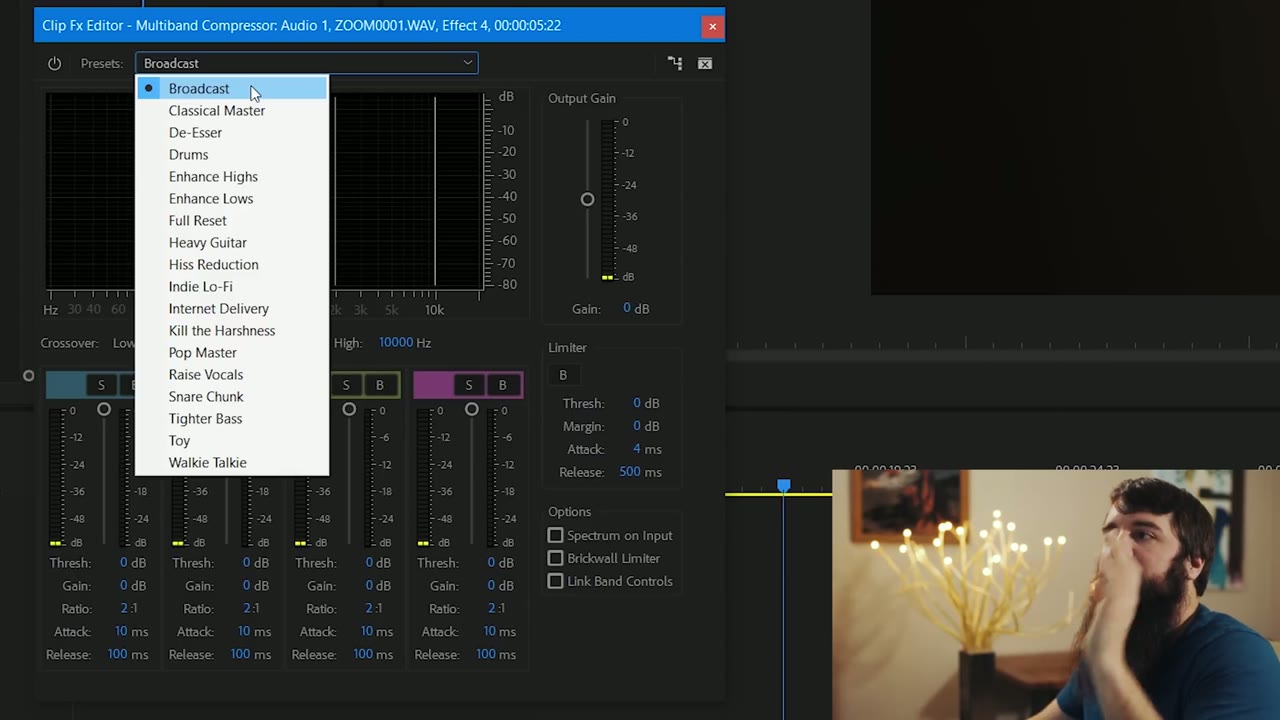Solo the olive band with its S button
This screenshot has height=720, width=1280.
pyautogui.click(x=346, y=385)
